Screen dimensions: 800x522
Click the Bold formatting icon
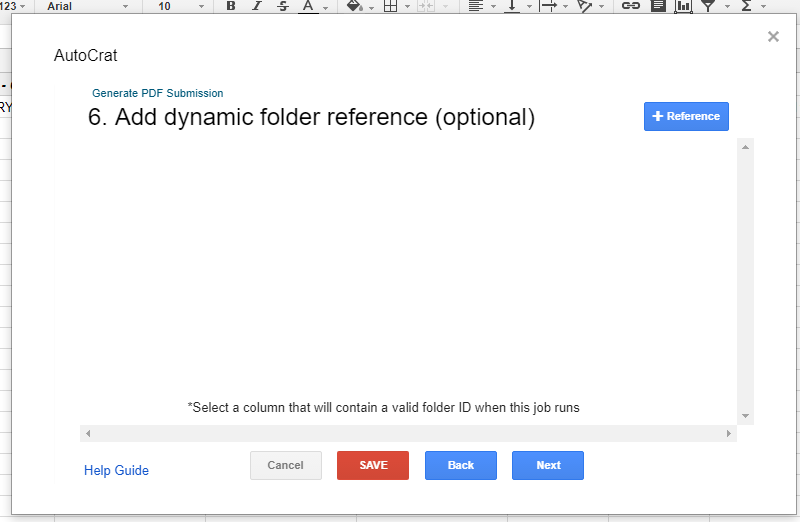point(231,6)
